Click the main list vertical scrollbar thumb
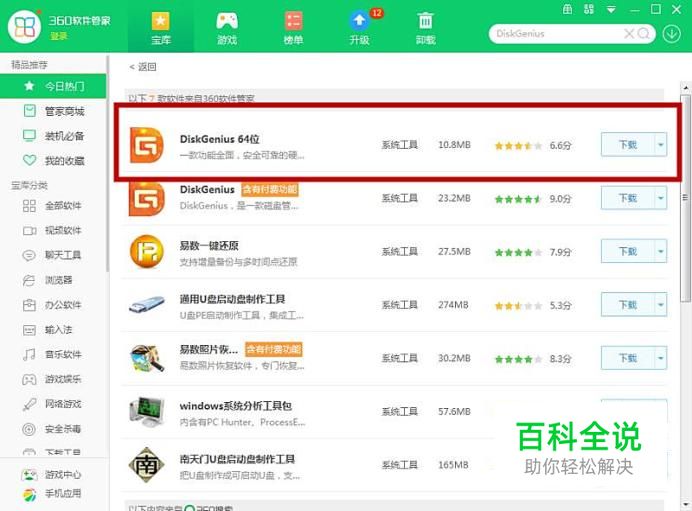 click(x=685, y=199)
